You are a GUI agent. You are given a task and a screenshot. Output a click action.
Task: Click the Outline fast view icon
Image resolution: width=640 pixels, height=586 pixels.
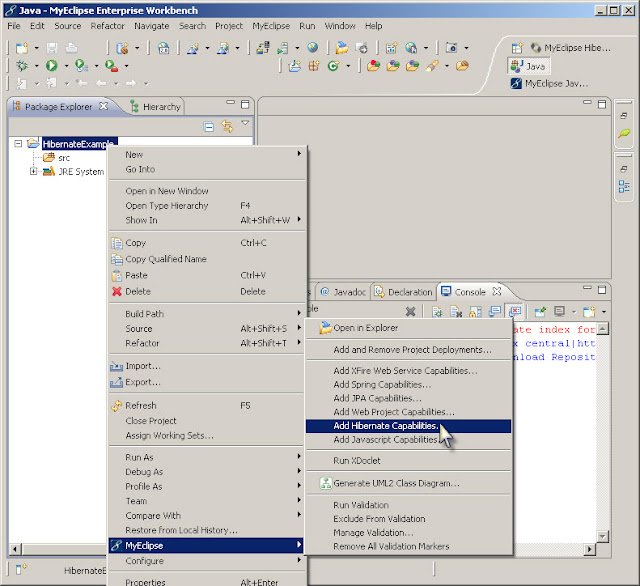click(624, 187)
